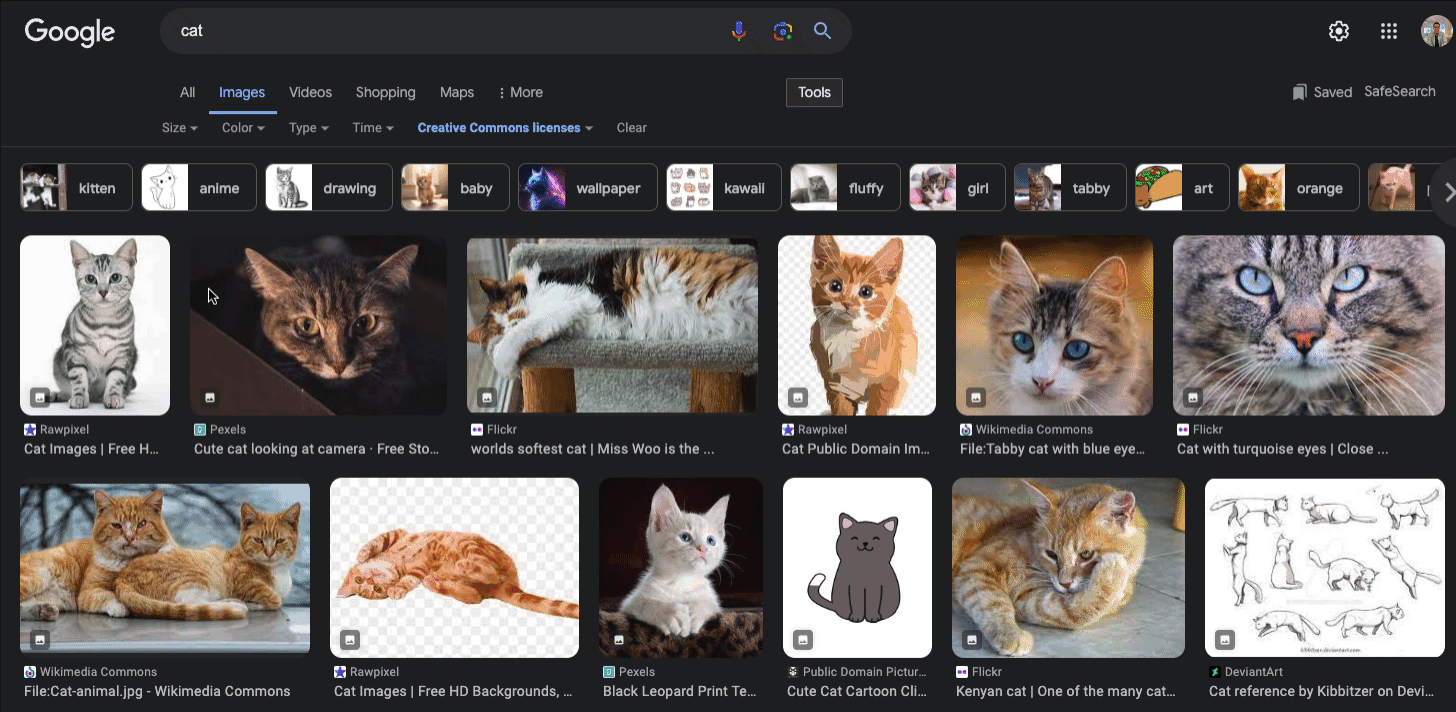The height and width of the screenshot is (712, 1456).
Task: Filter results by drawing chip
Action: [x=327, y=188]
